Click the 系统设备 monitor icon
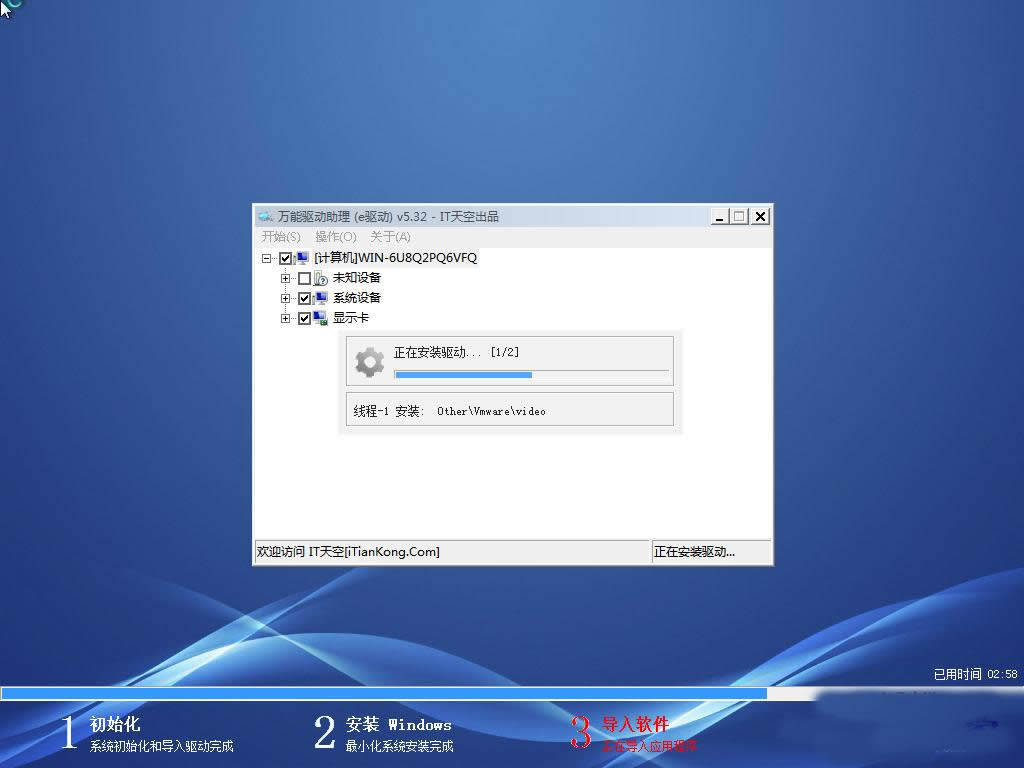The width and height of the screenshot is (1024, 768). [321, 298]
